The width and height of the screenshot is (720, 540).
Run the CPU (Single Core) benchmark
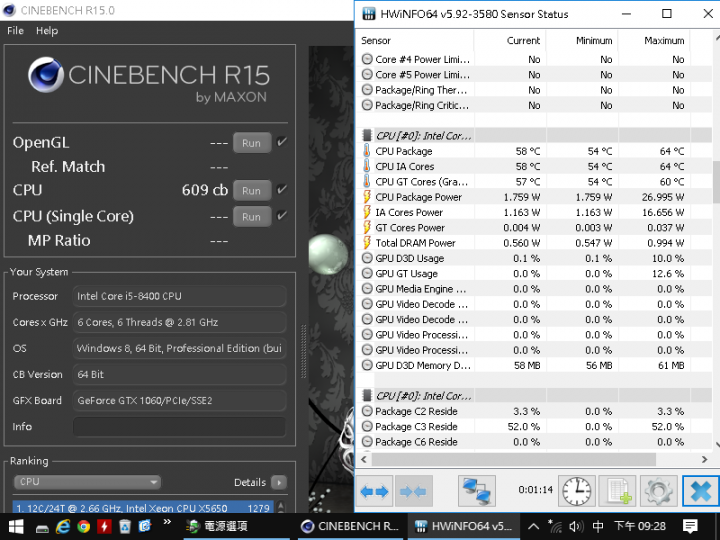point(252,217)
